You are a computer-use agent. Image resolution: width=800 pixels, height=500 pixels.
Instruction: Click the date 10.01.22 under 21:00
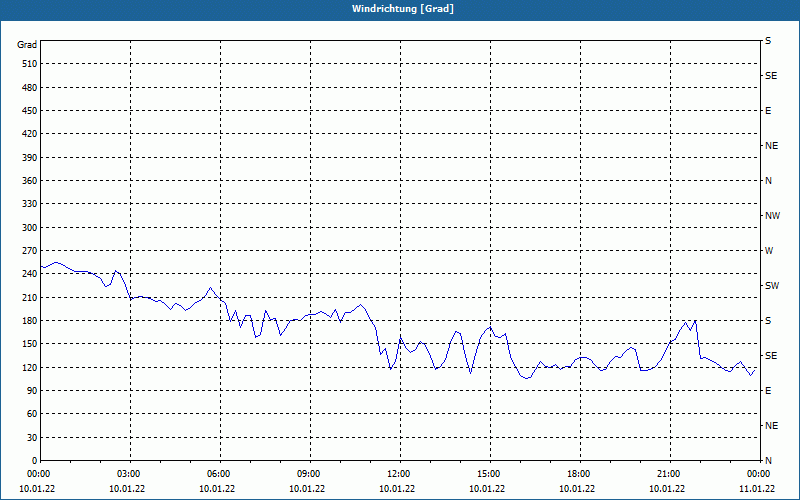[x=667, y=489]
